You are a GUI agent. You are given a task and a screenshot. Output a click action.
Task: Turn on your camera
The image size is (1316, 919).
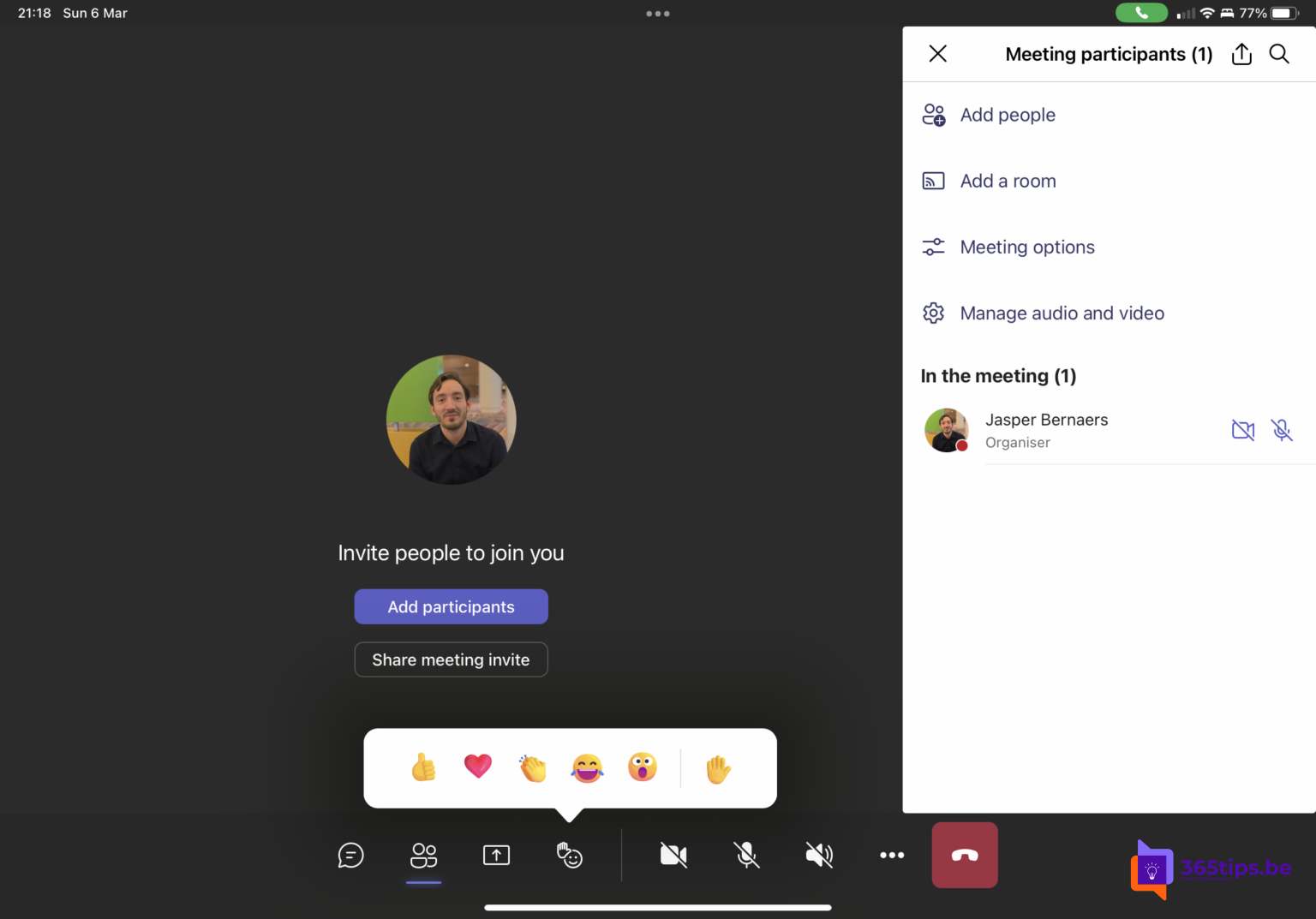click(x=673, y=855)
